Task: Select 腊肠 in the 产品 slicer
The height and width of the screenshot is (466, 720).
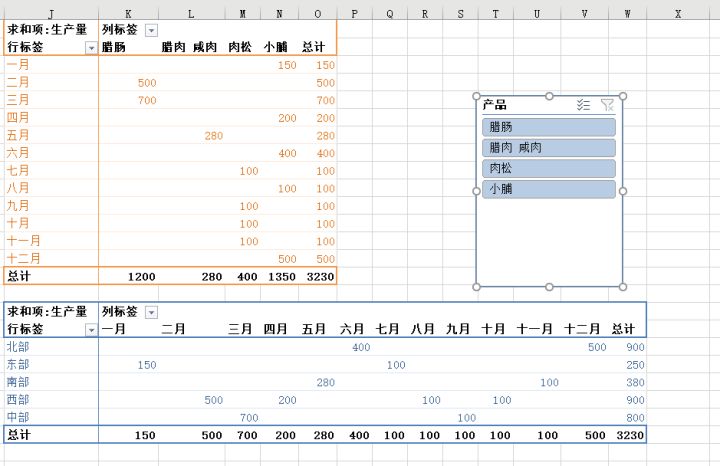Action: pos(548,127)
